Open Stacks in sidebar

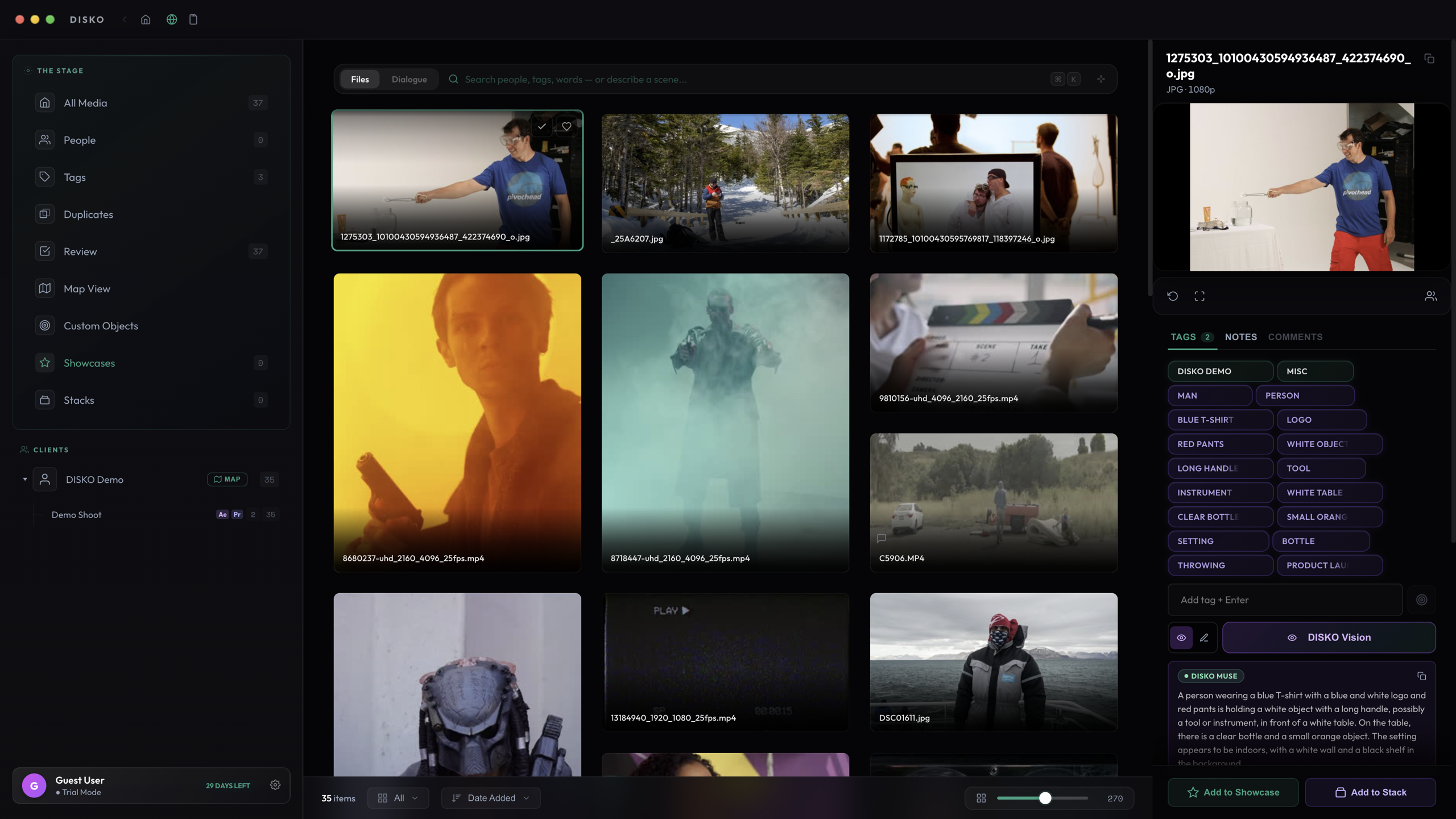(x=151, y=400)
